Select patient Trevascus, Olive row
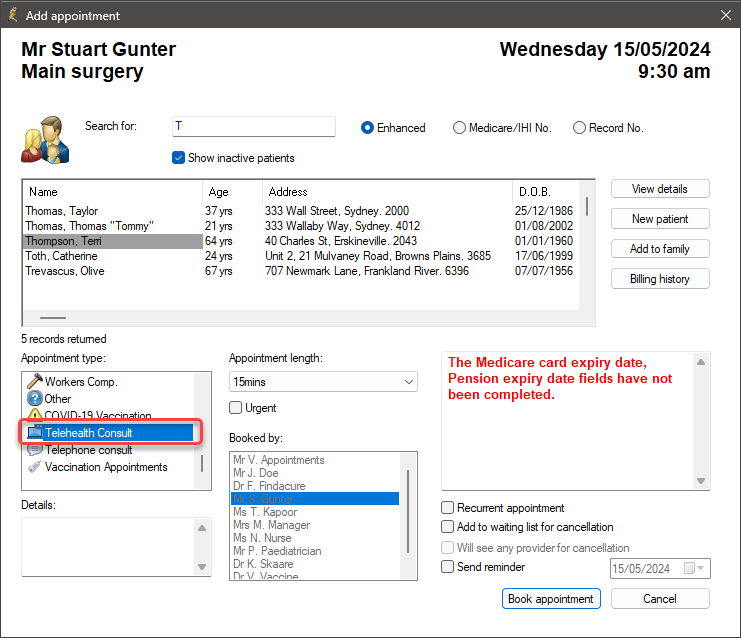The width and height of the screenshot is (741, 638). (299, 271)
